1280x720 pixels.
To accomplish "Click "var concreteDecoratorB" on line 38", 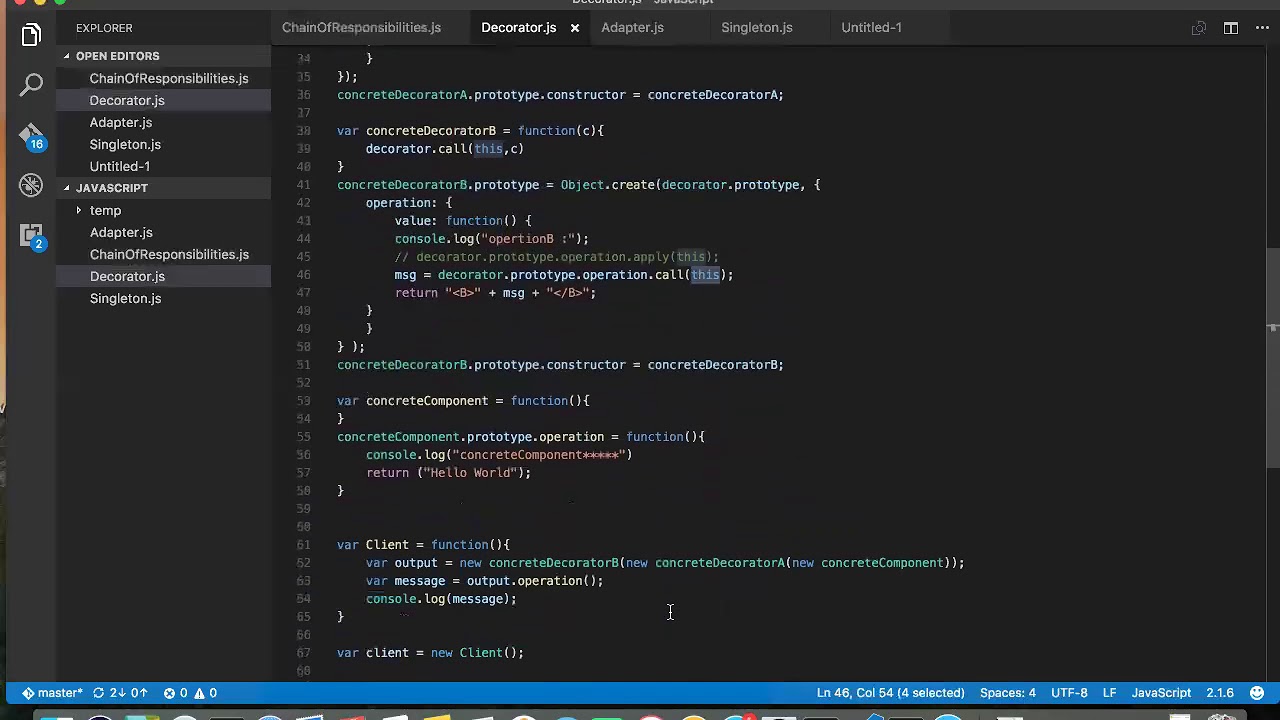I will tap(416, 131).
